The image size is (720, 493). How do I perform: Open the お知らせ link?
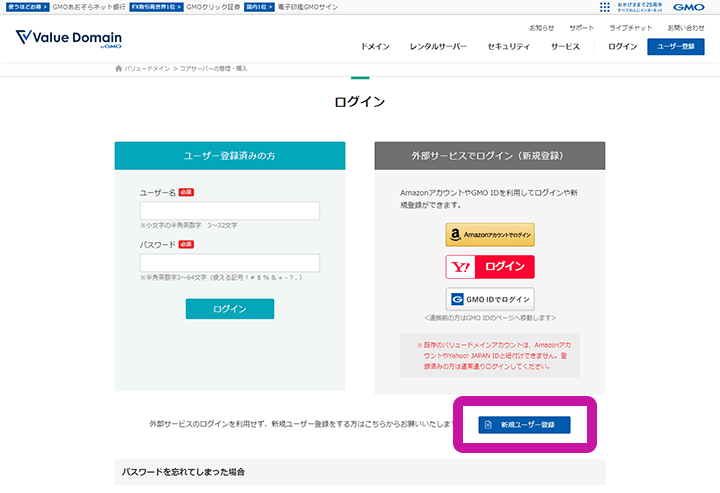click(x=542, y=27)
